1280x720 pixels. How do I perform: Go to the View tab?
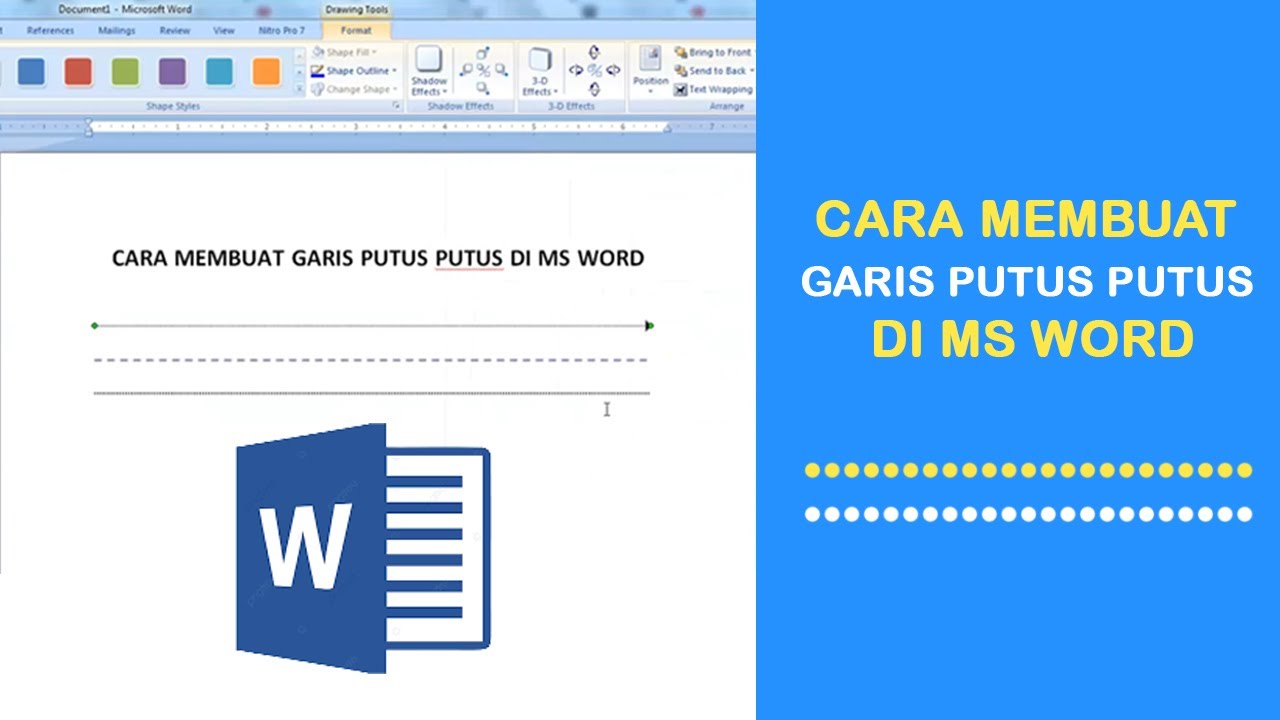point(224,31)
